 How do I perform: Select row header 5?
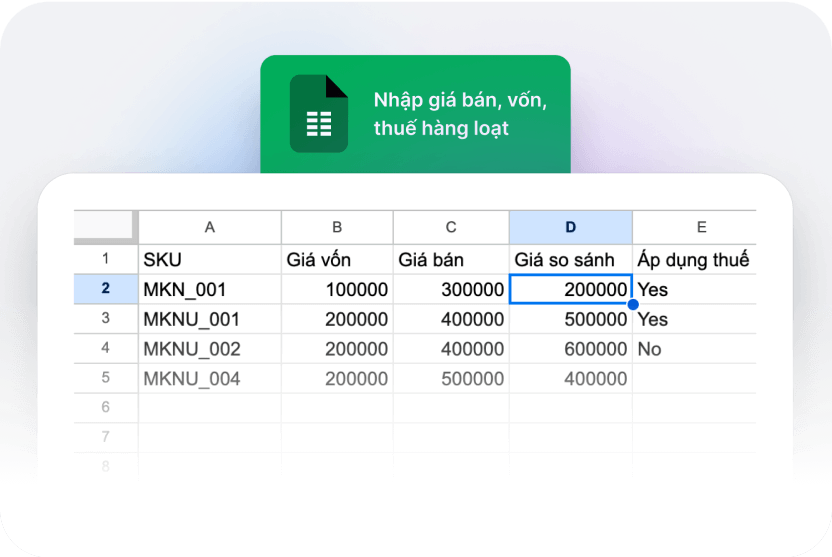click(106, 378)
